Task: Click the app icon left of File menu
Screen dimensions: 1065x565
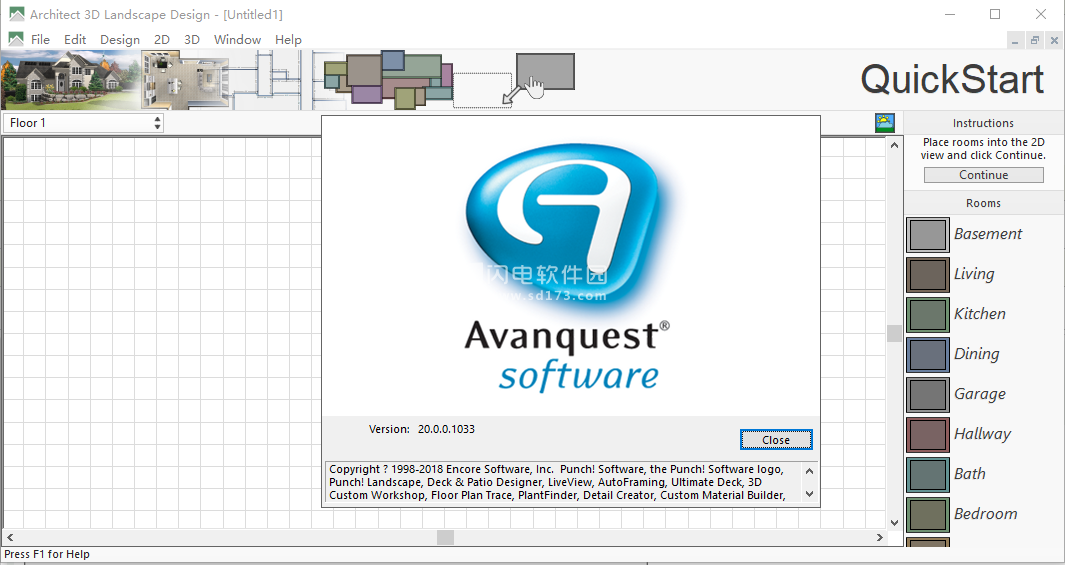Action: [16, 40]
